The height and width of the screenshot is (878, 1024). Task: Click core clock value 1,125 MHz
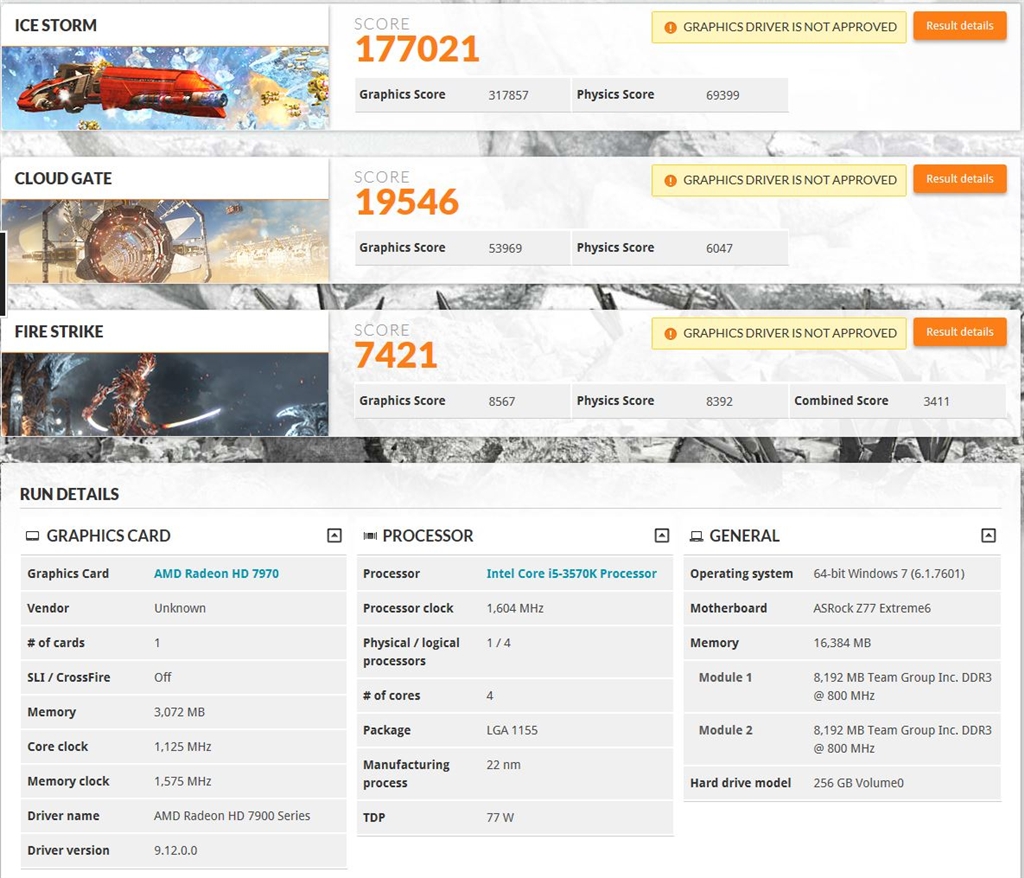[x=183, y=747]
